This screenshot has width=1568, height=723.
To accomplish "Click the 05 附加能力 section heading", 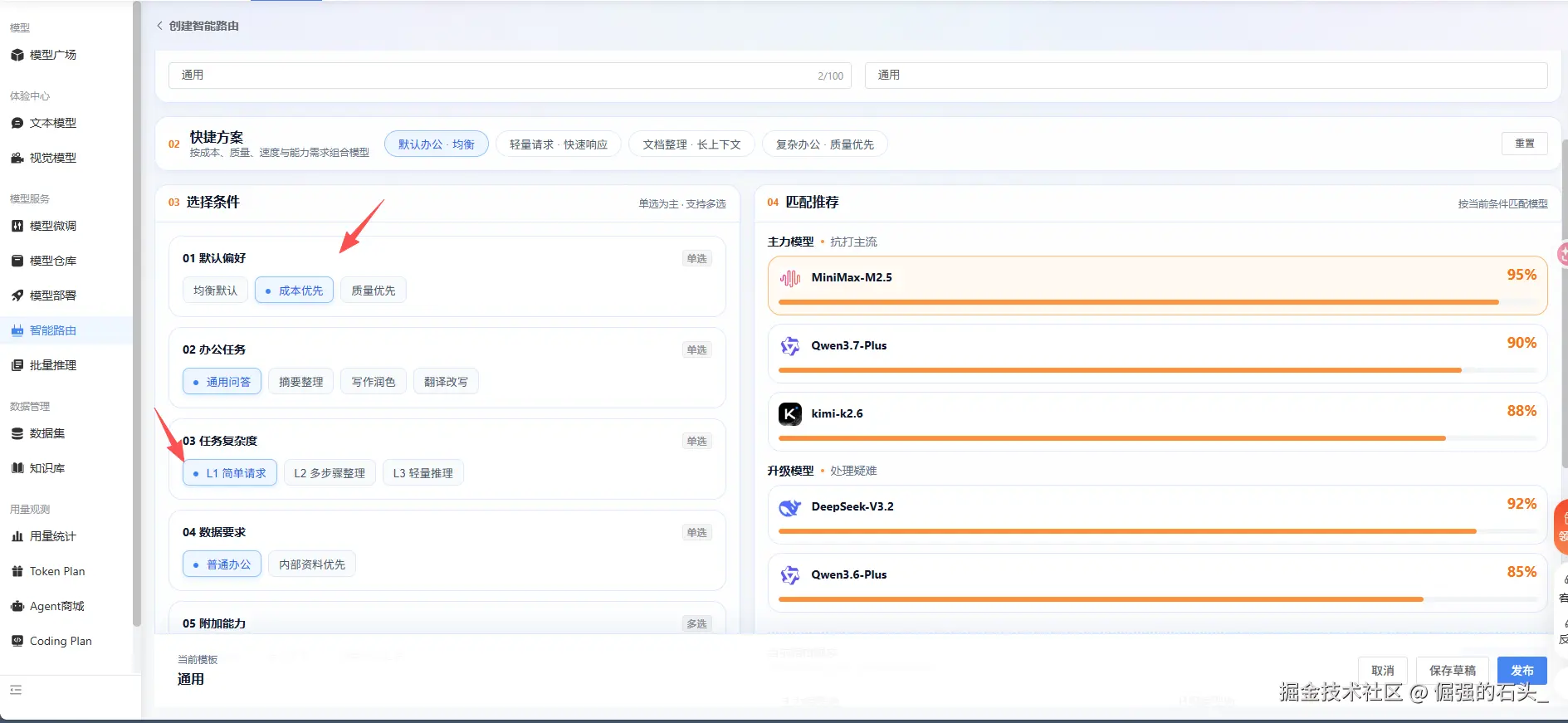I will point(214,623).
